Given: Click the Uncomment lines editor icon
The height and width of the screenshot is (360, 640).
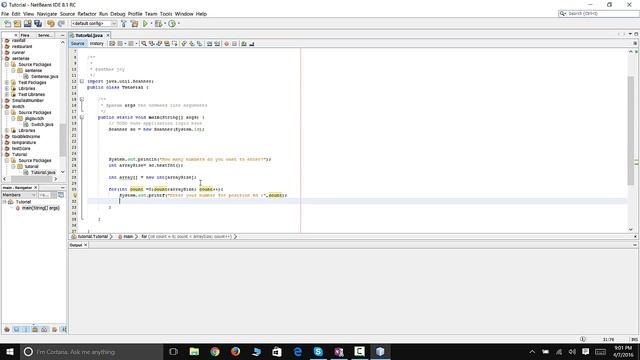Looking at the screenshot, I should click(251, 44).
